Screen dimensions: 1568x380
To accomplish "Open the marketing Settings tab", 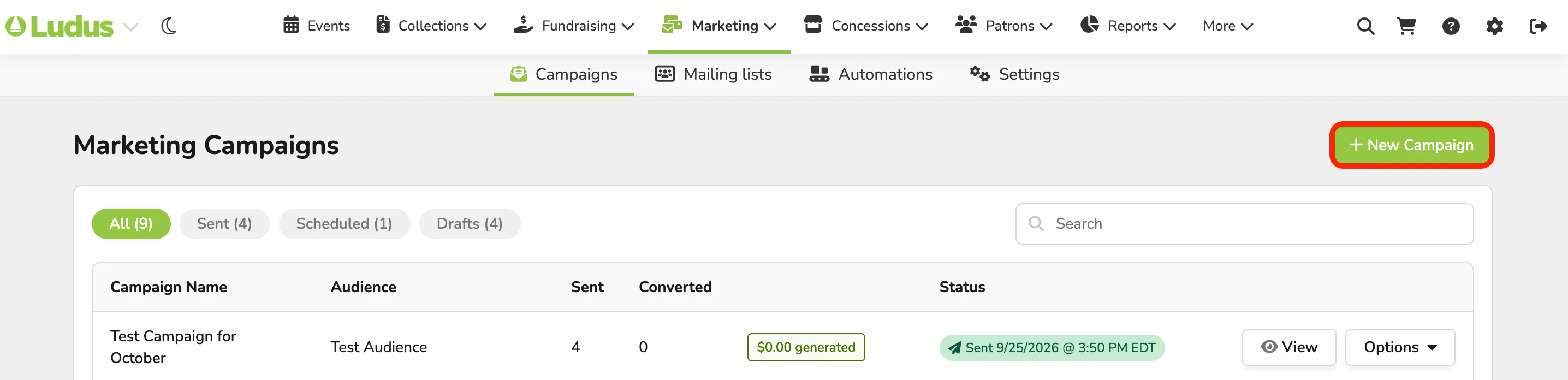I will pyautogui.click(x=1014, y=74).
